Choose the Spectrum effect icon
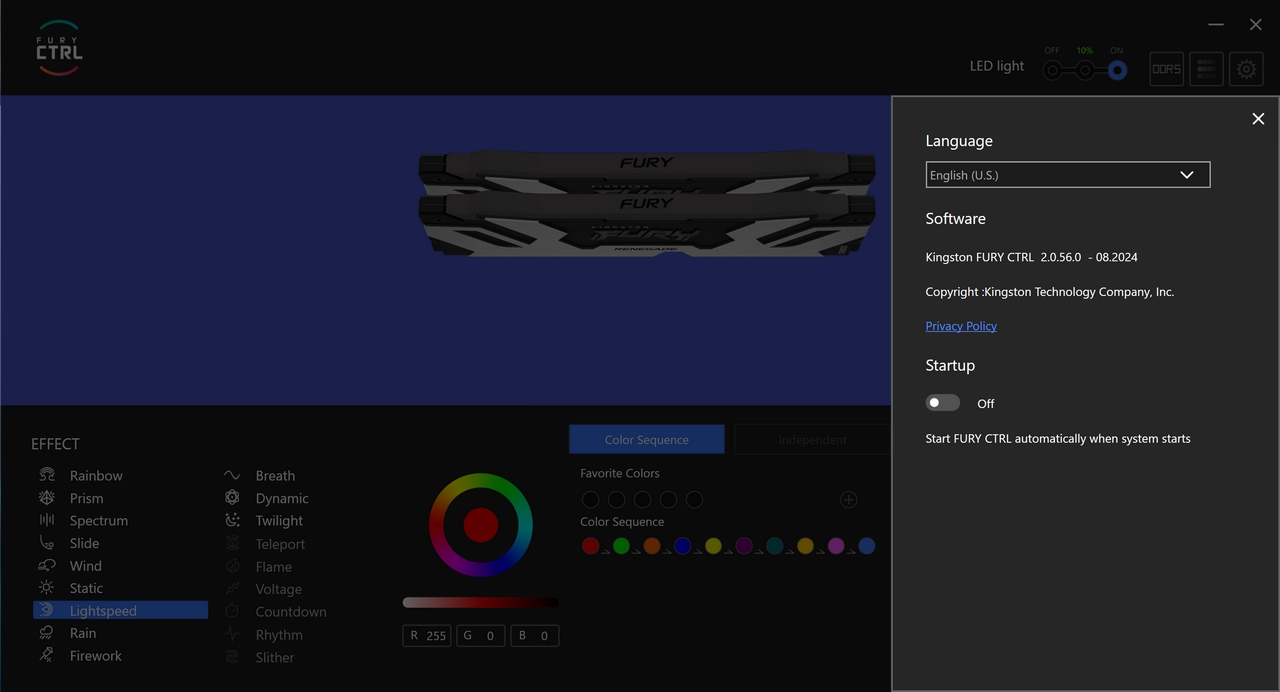The height and width of the screenshot is (692, 1280). tap(47, 520)
